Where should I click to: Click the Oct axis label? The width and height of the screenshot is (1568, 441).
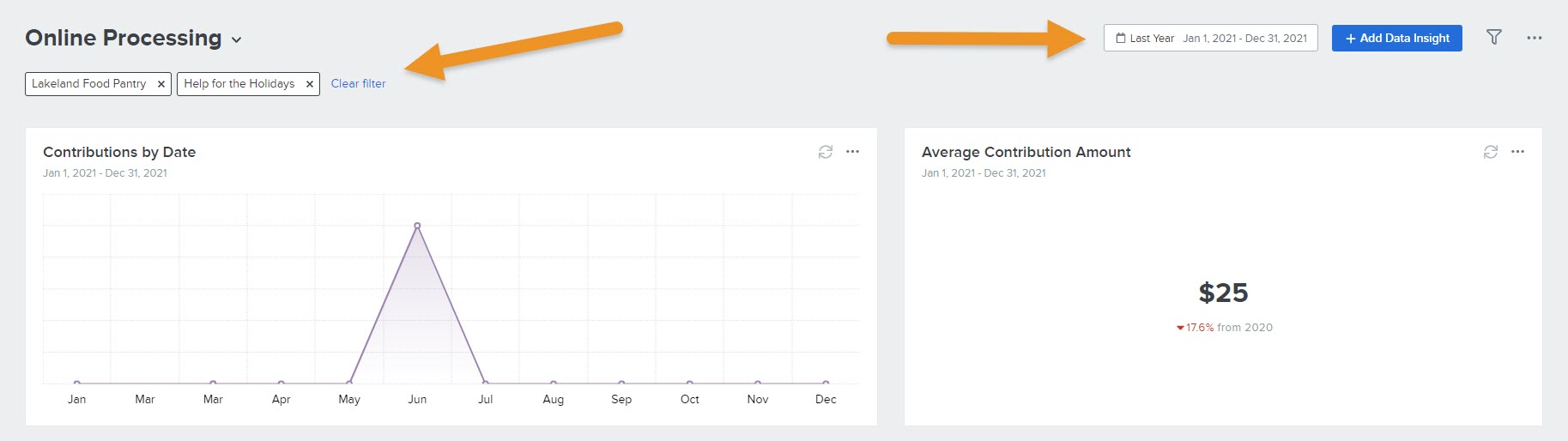point(689,399)
